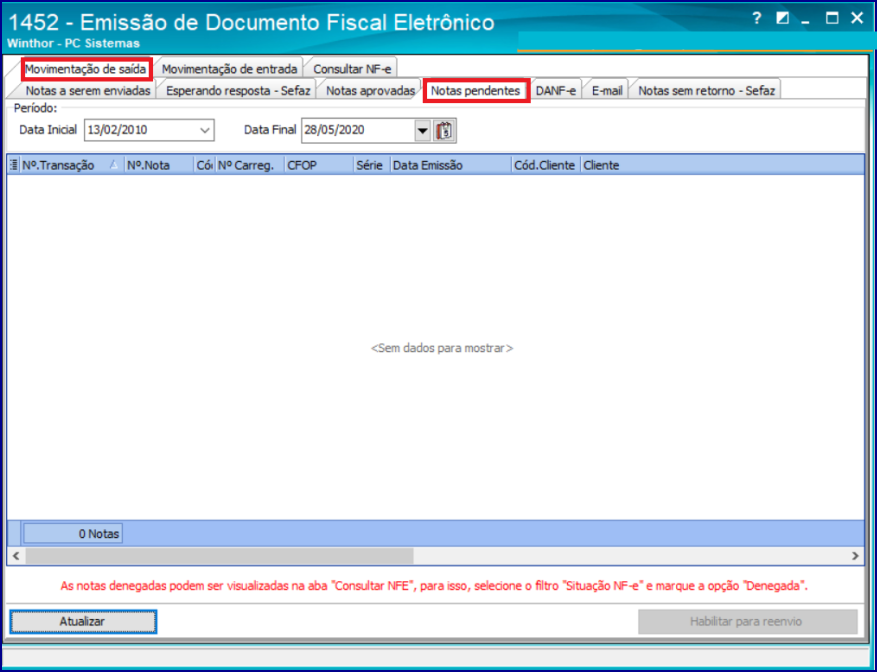Switch to Movimentação de entrada tab
Viewport: 877px width, 672px height.
[229, 69]
